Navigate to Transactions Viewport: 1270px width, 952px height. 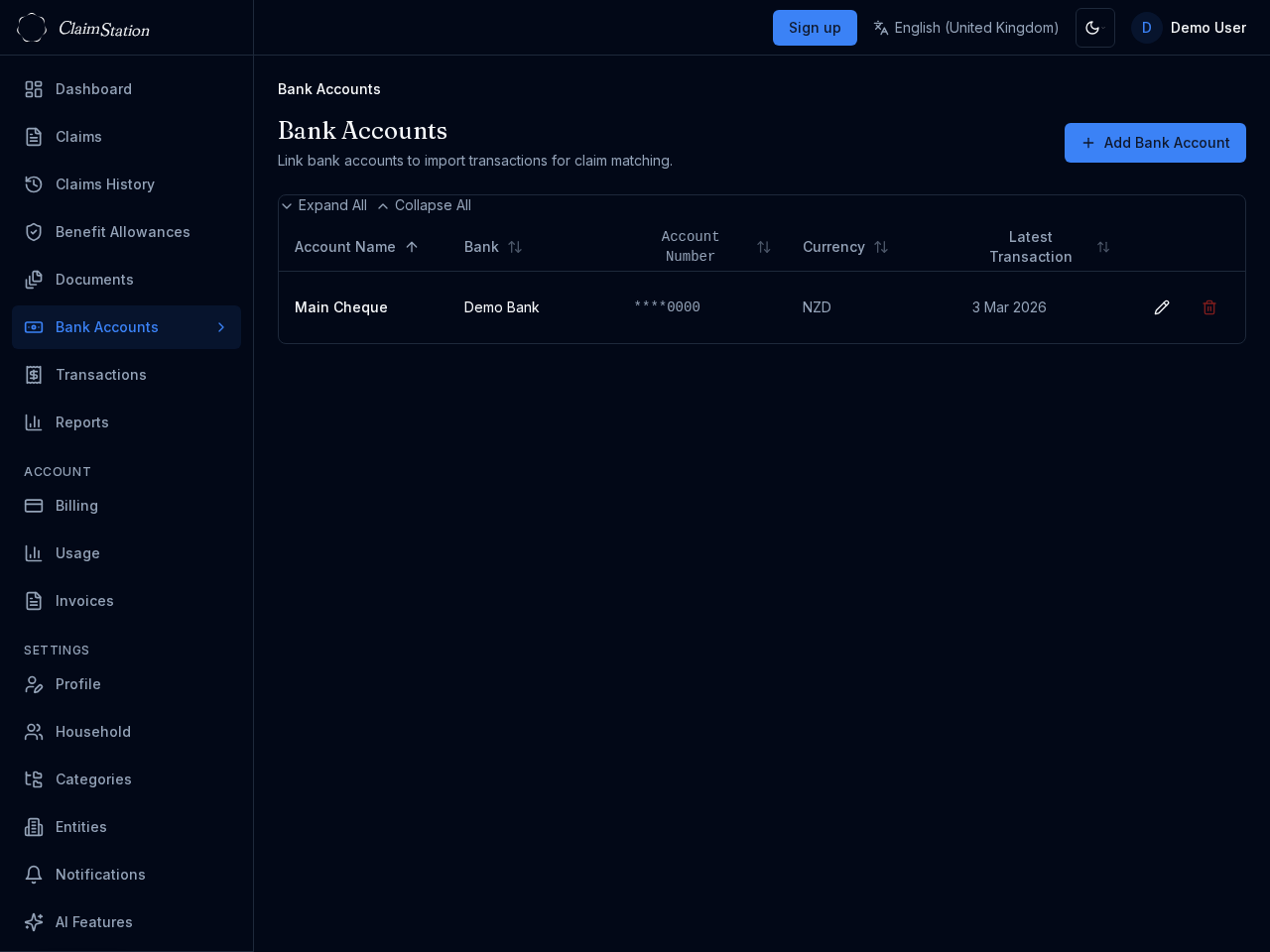[x=127, y=375]
